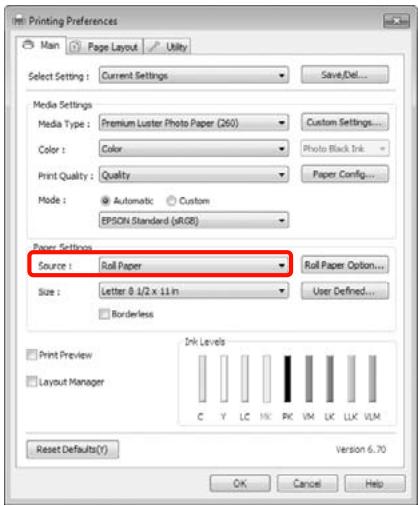Click the LLK ink level bar
Screen dimensions: 418x506
pyautogui.click(x=351, y=379)
